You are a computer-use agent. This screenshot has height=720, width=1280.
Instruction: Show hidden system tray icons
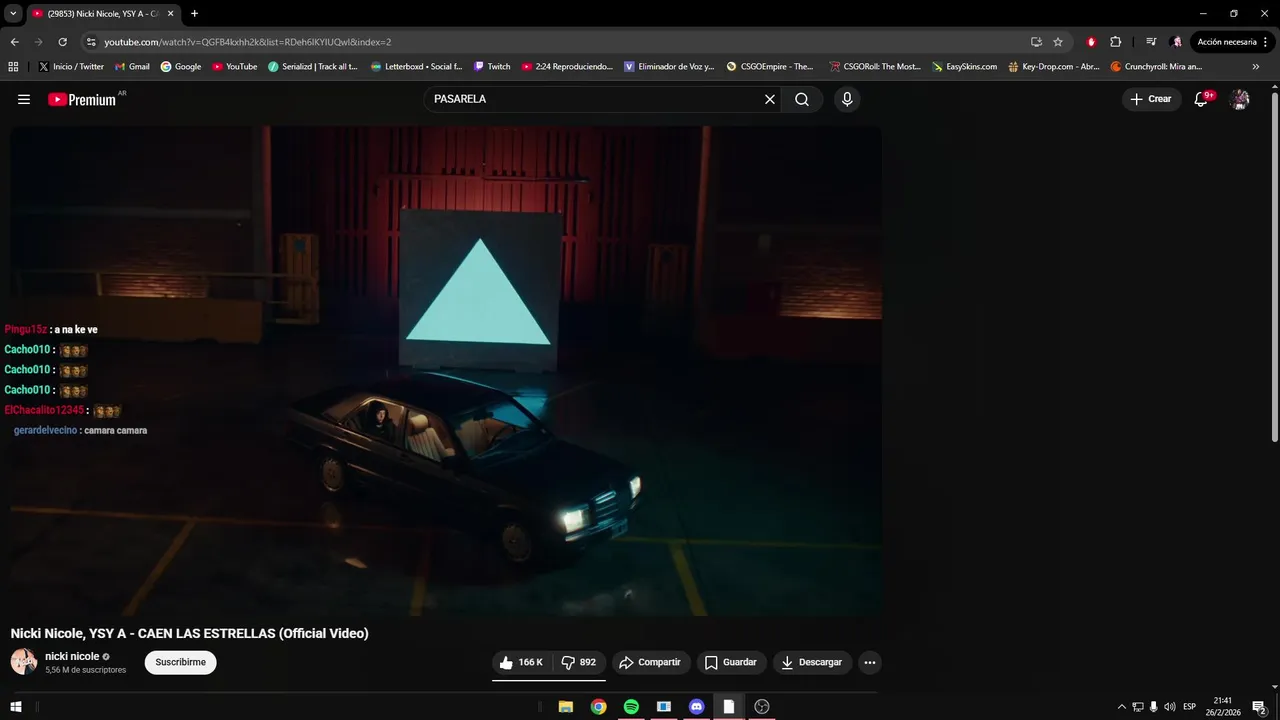click(x=1121, y=707)
